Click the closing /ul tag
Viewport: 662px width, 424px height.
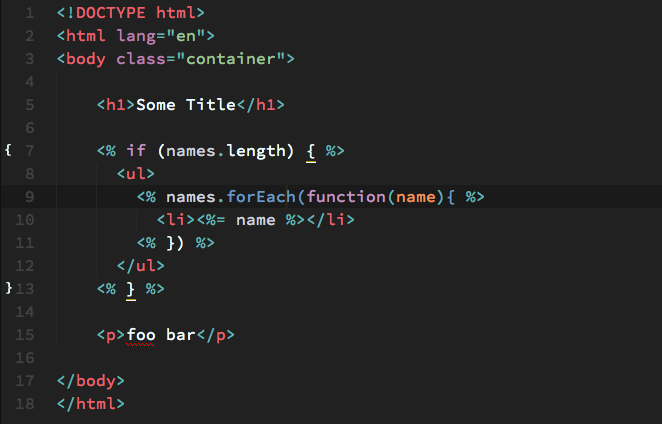click(141, 266)
